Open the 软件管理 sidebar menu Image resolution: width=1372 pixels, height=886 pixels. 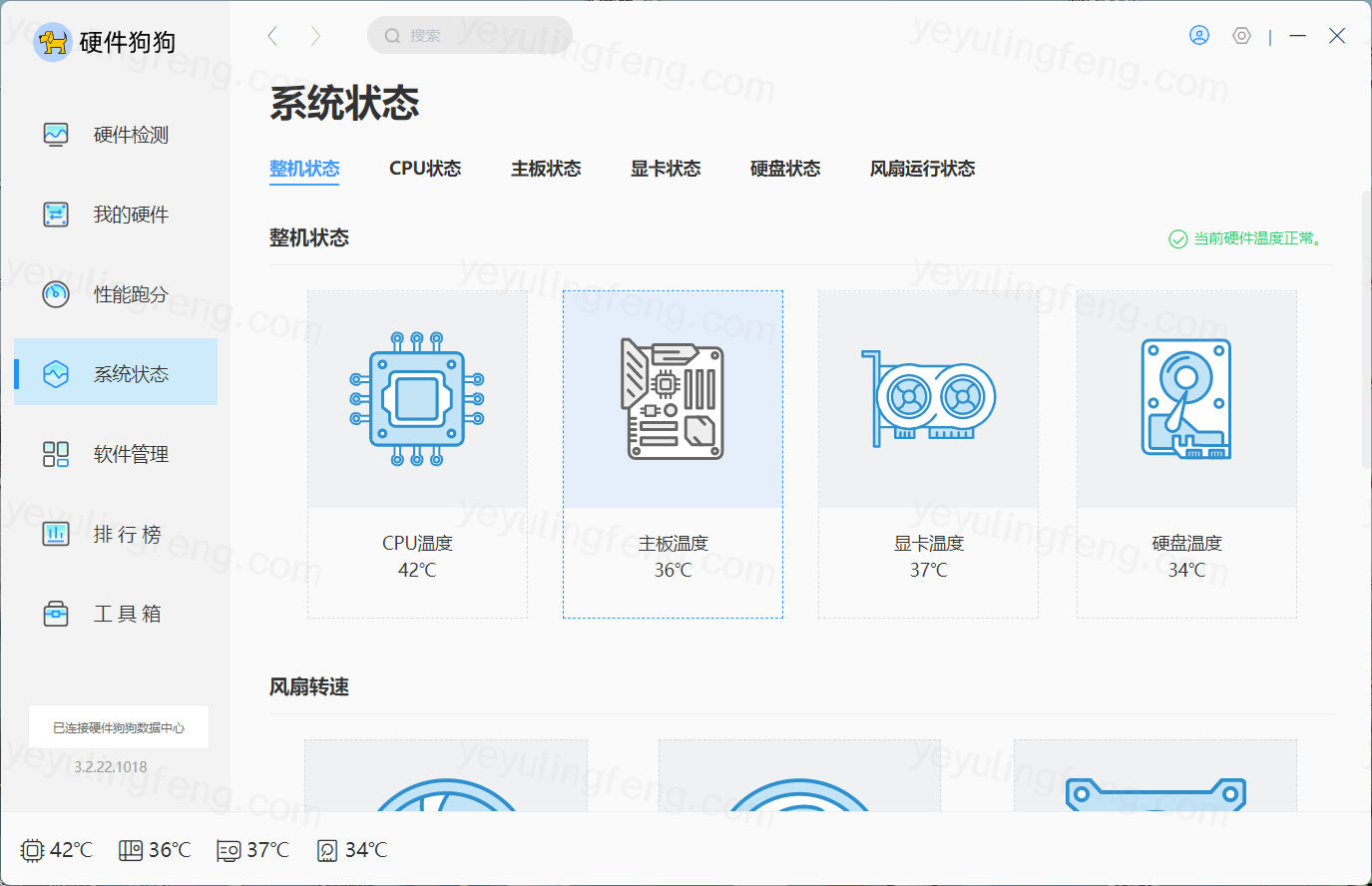[x=116, y=454]
